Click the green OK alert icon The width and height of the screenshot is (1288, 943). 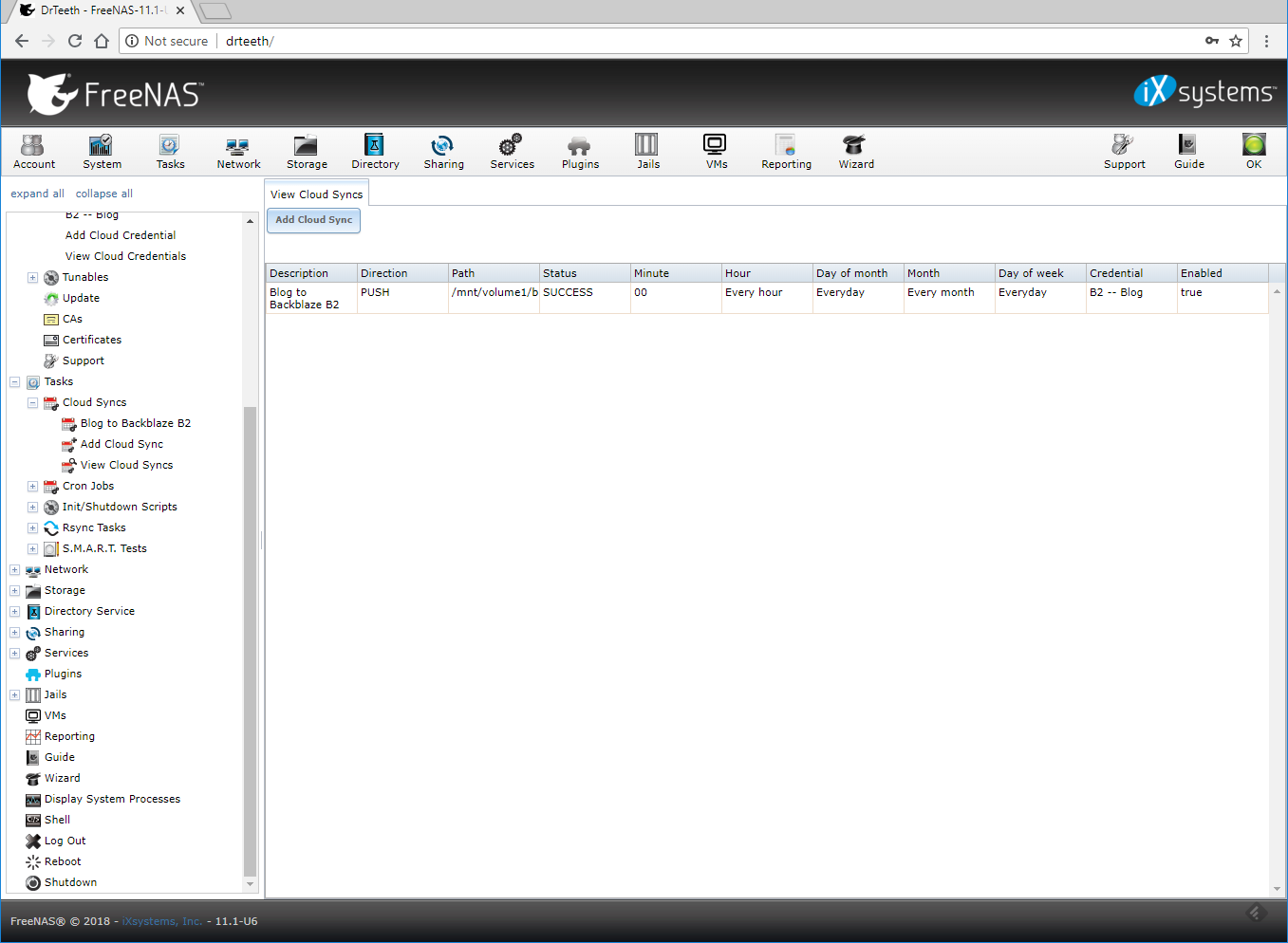tap(1253, 152)
